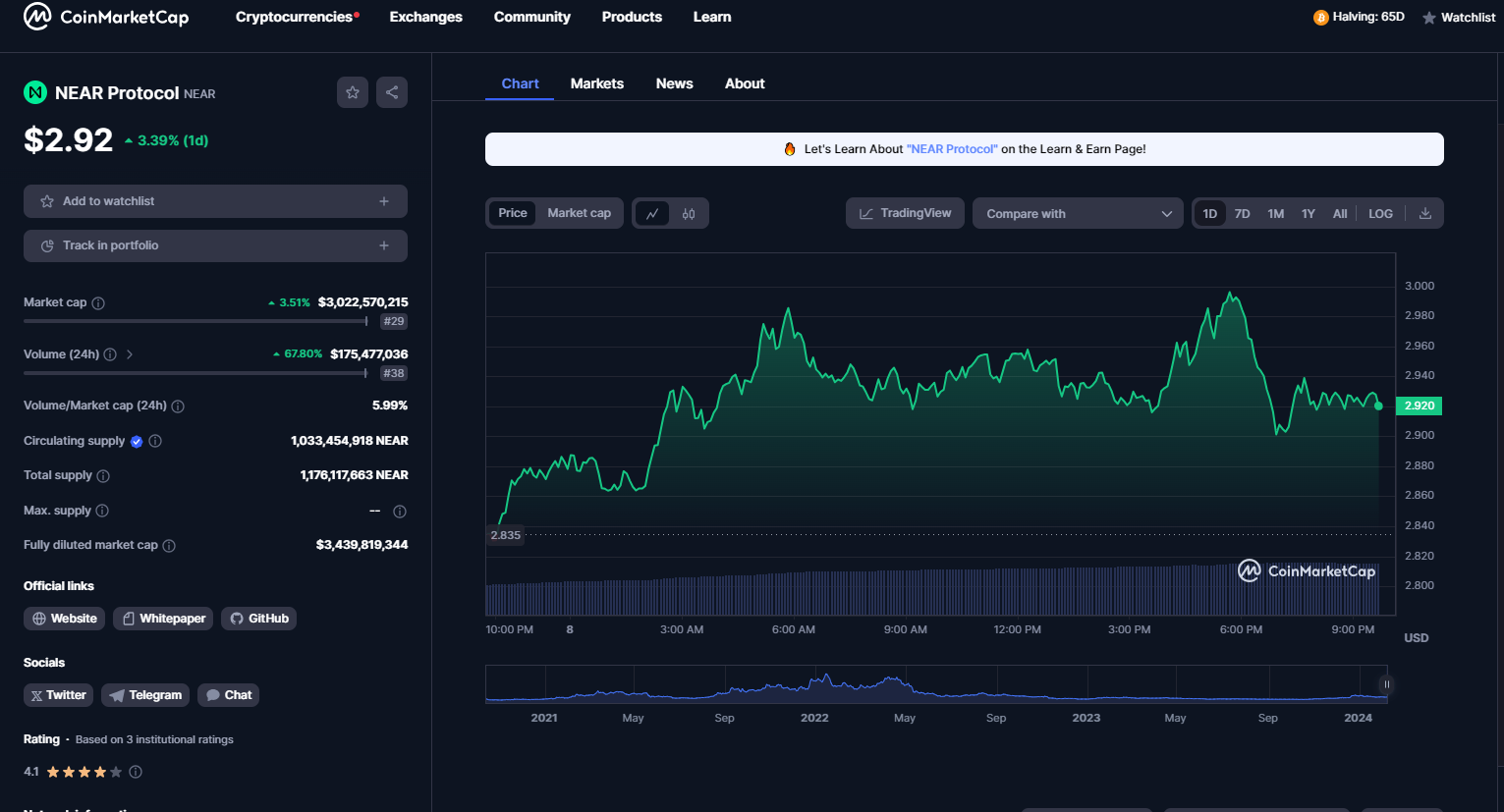
Task: Switch to candlestick chart icon
Action: (x=689, y=213)
